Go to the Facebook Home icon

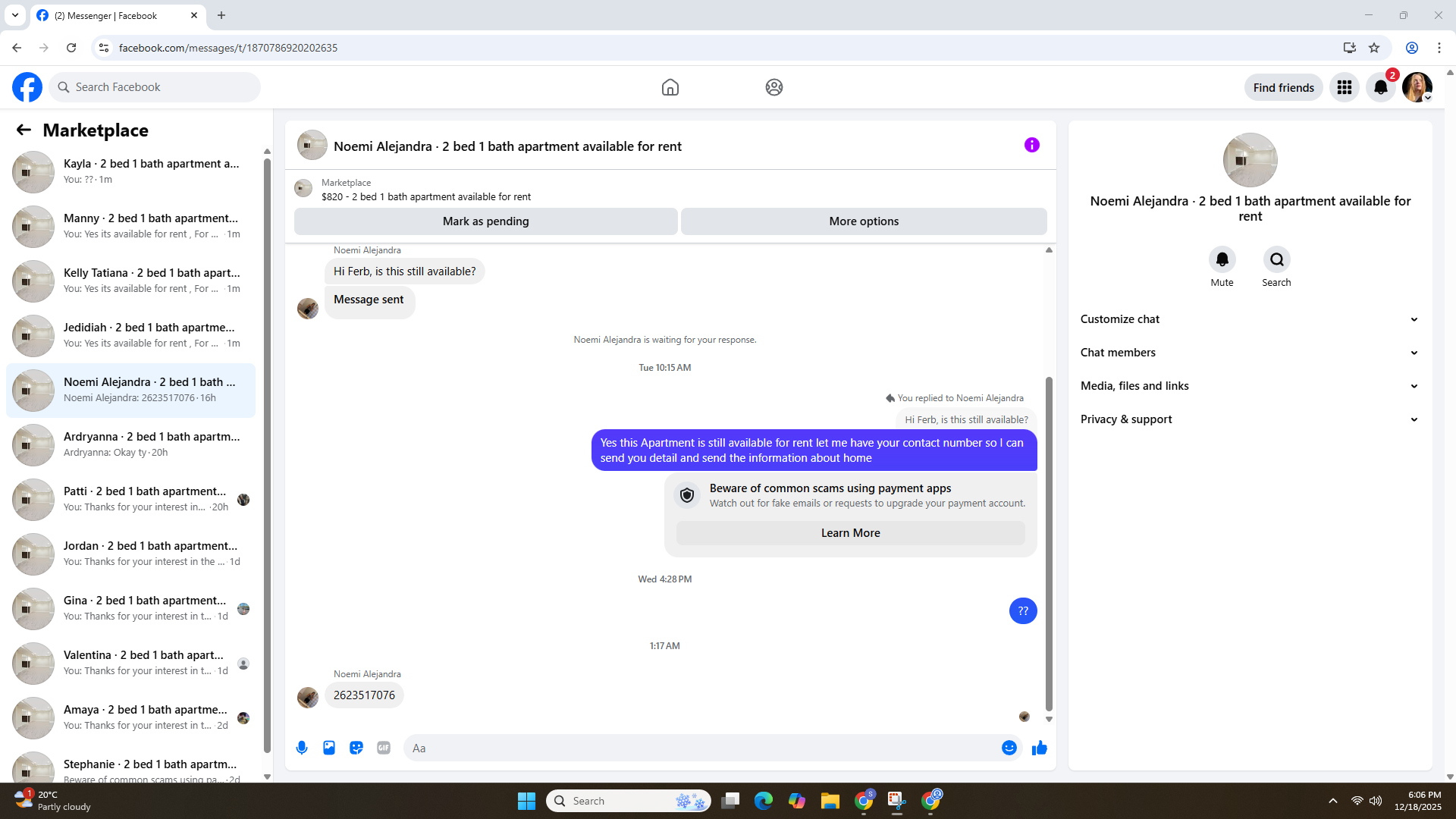670,87
